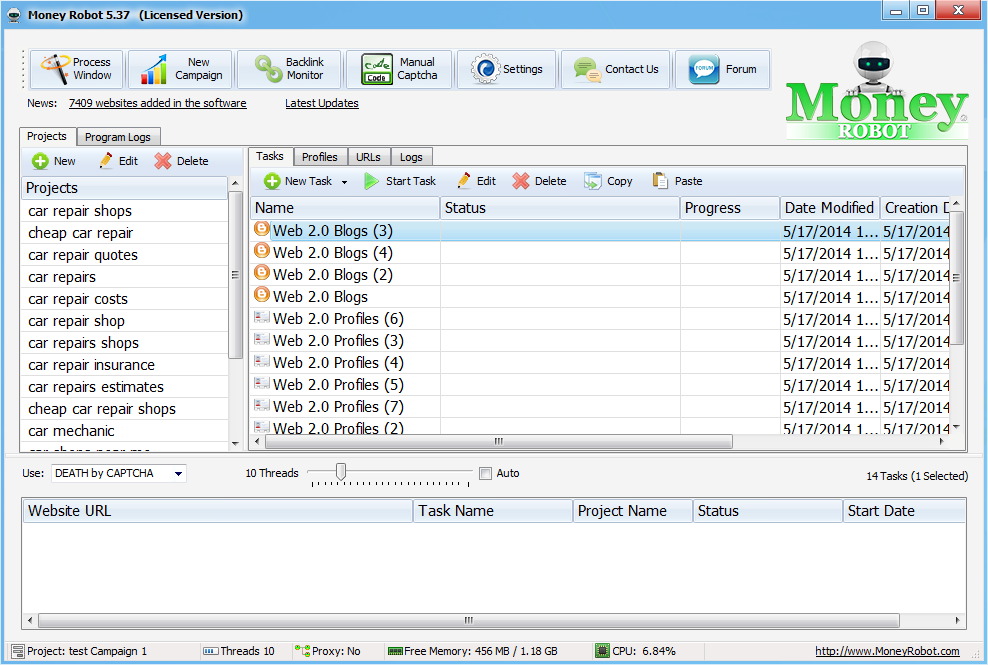This screenshot has height=665, width=988.
Task: Sort tasks by the Progress column header
Action: [730, 208]
